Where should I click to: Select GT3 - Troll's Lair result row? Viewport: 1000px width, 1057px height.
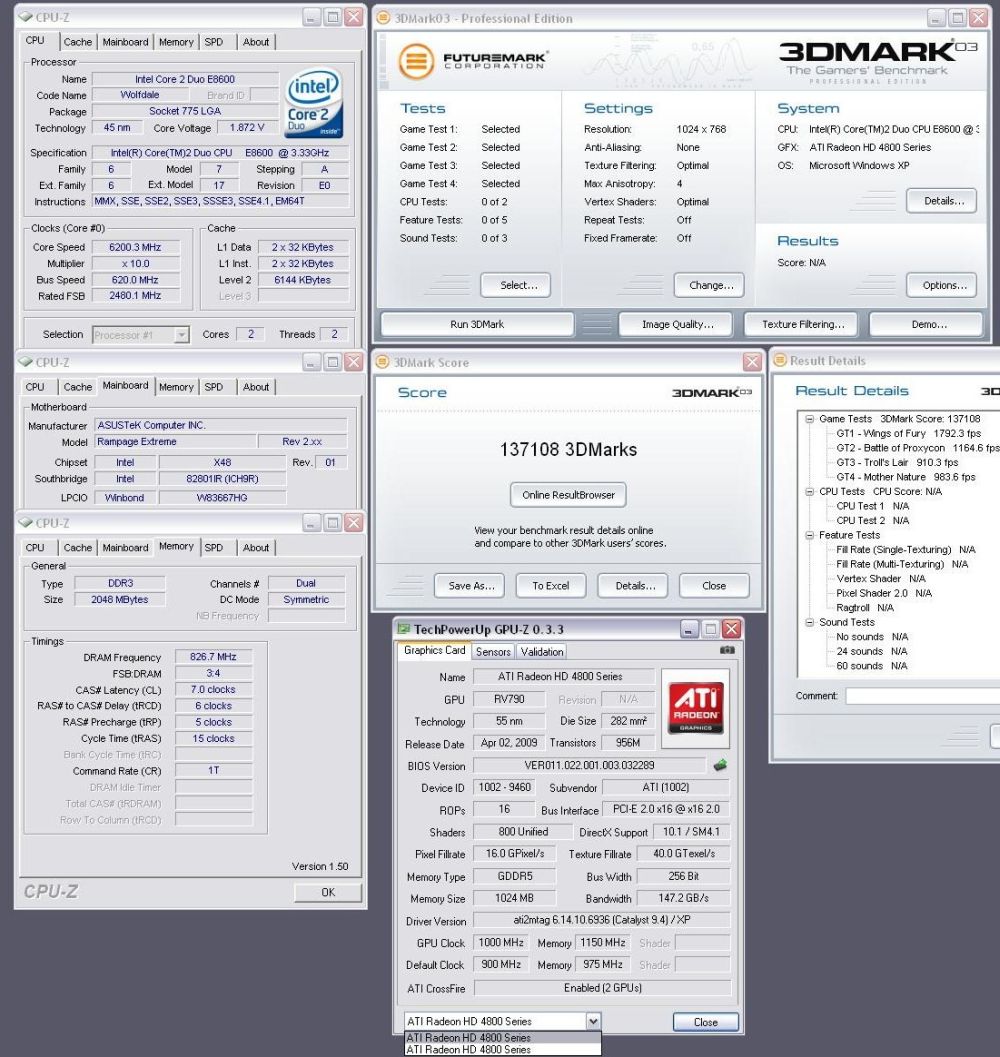coord(897,462)
